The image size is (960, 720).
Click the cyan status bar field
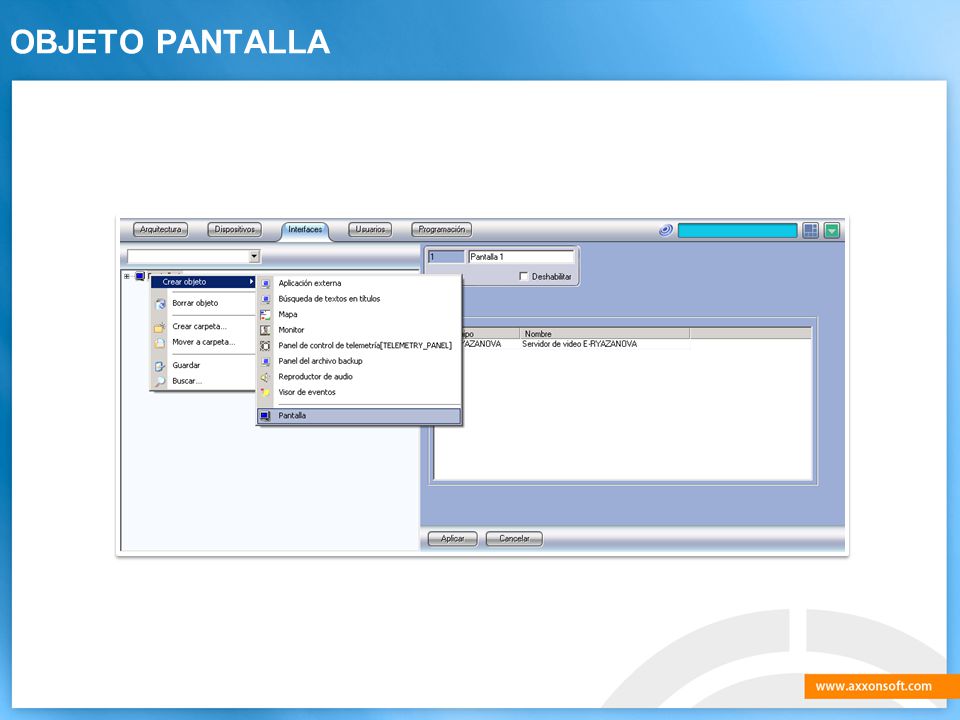737,230
